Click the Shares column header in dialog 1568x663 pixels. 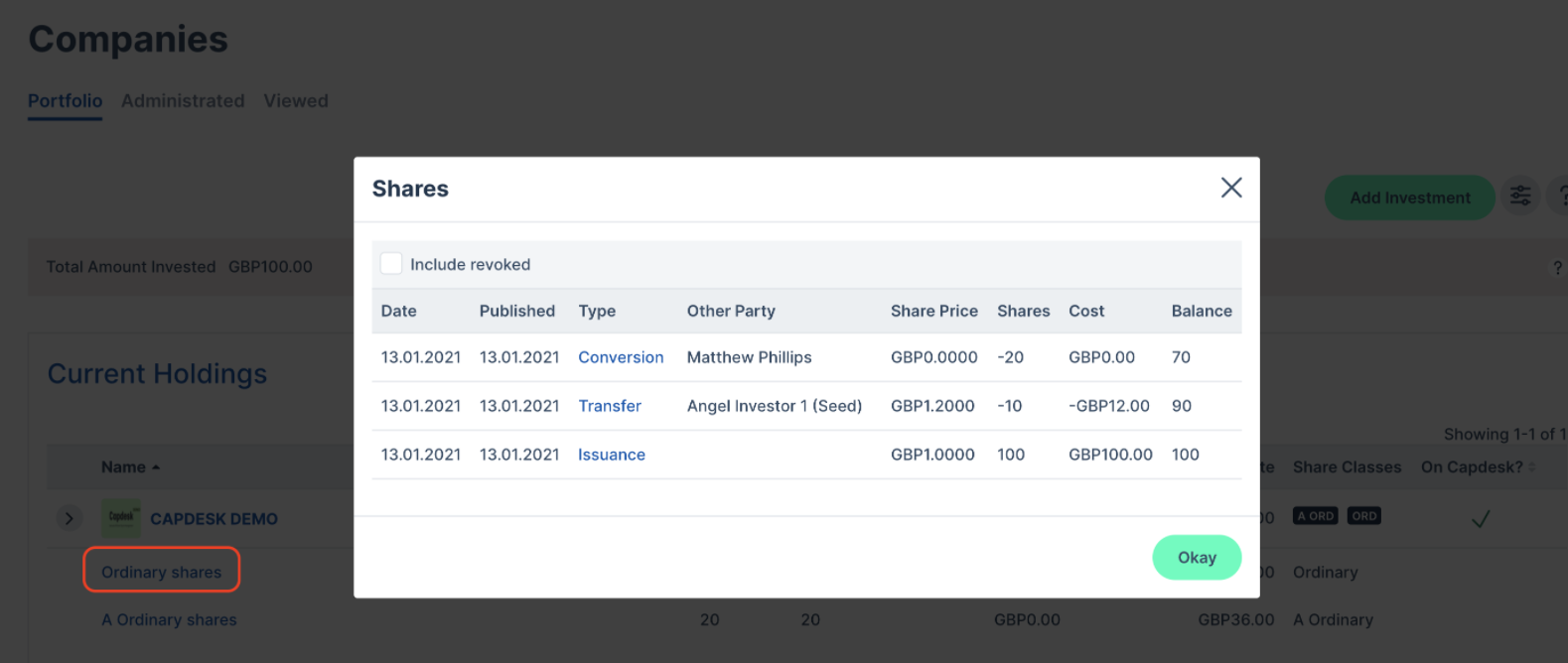pyautogui.click(x=1024, y=311)
